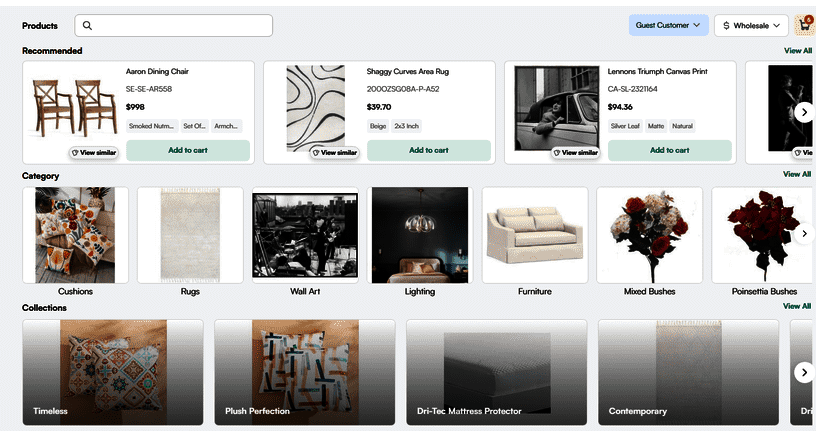Add Shaggy Curves Area Rug to cart
This screenshot has height=431, width=816.
[428, 150]
